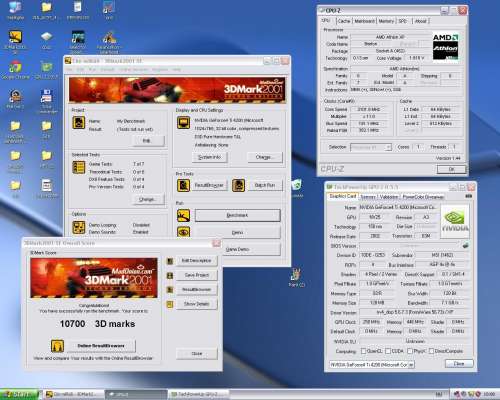Switch to the Sensors tab in GPU-Z

point(368,197)
